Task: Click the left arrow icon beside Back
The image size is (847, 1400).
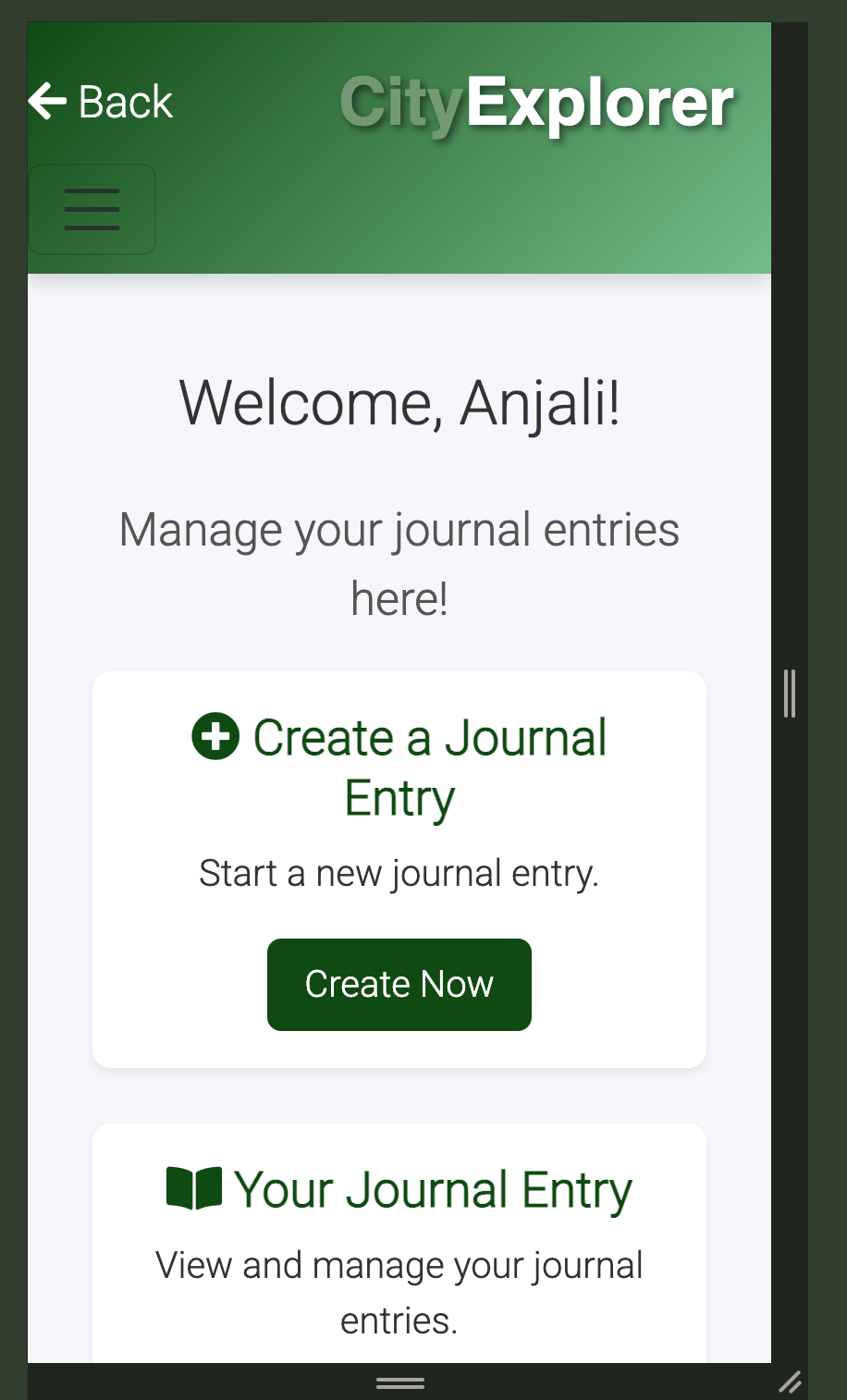Action: click(47, 101)
